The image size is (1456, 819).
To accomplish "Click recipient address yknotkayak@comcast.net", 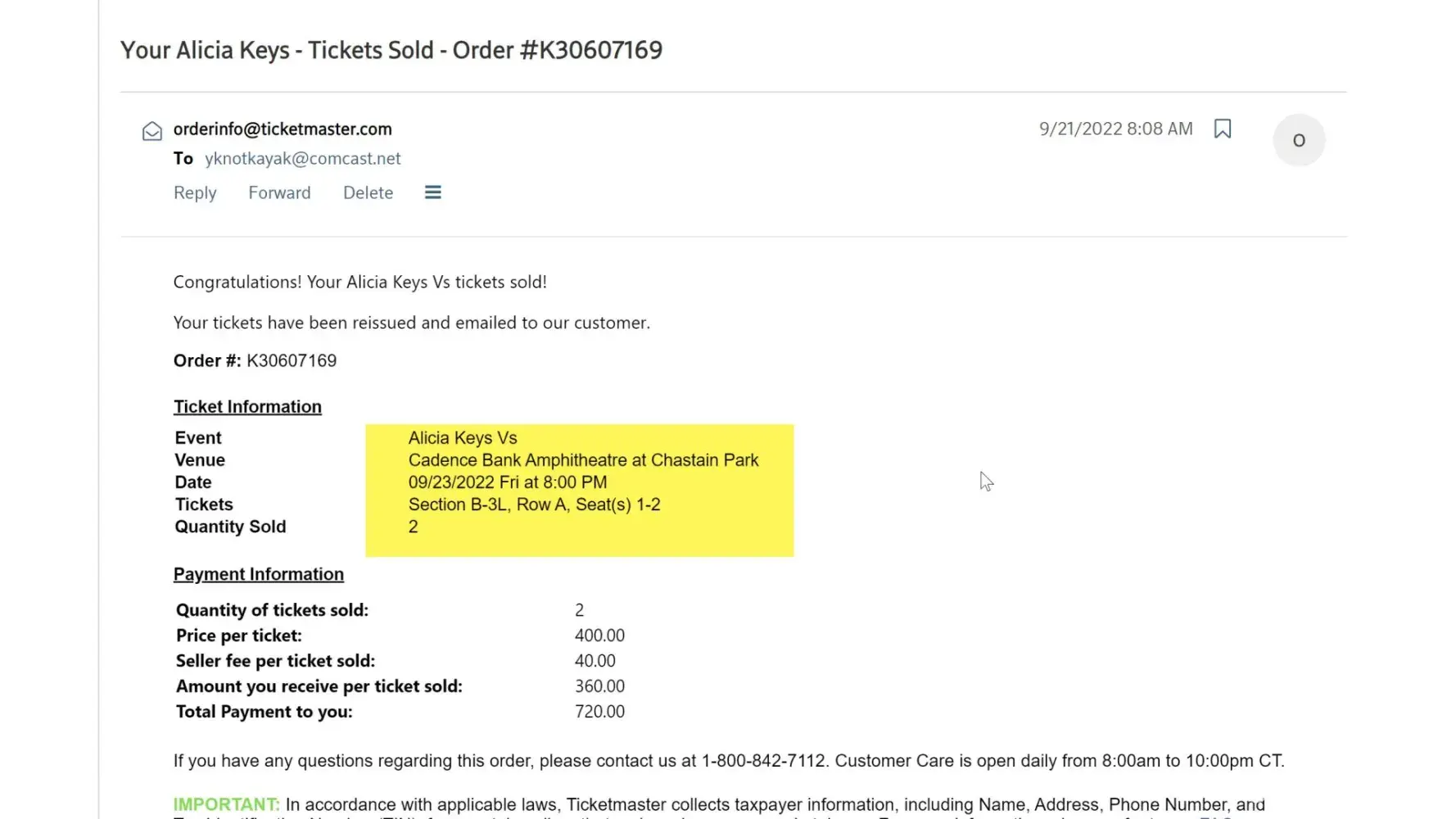I will point(302,158).
